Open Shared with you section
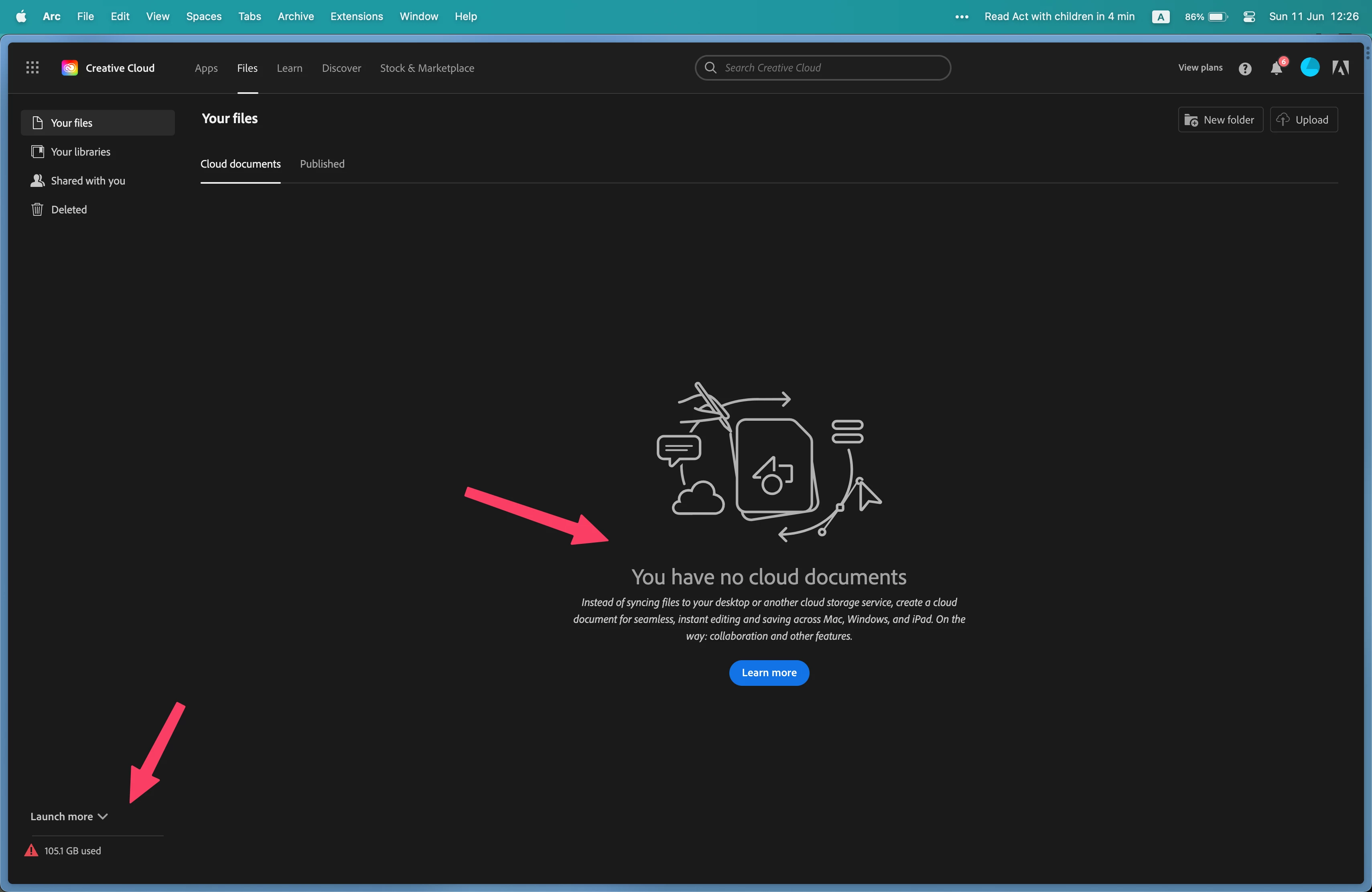The width and height of the screenshot is (1372, 892). pos(87,181)
